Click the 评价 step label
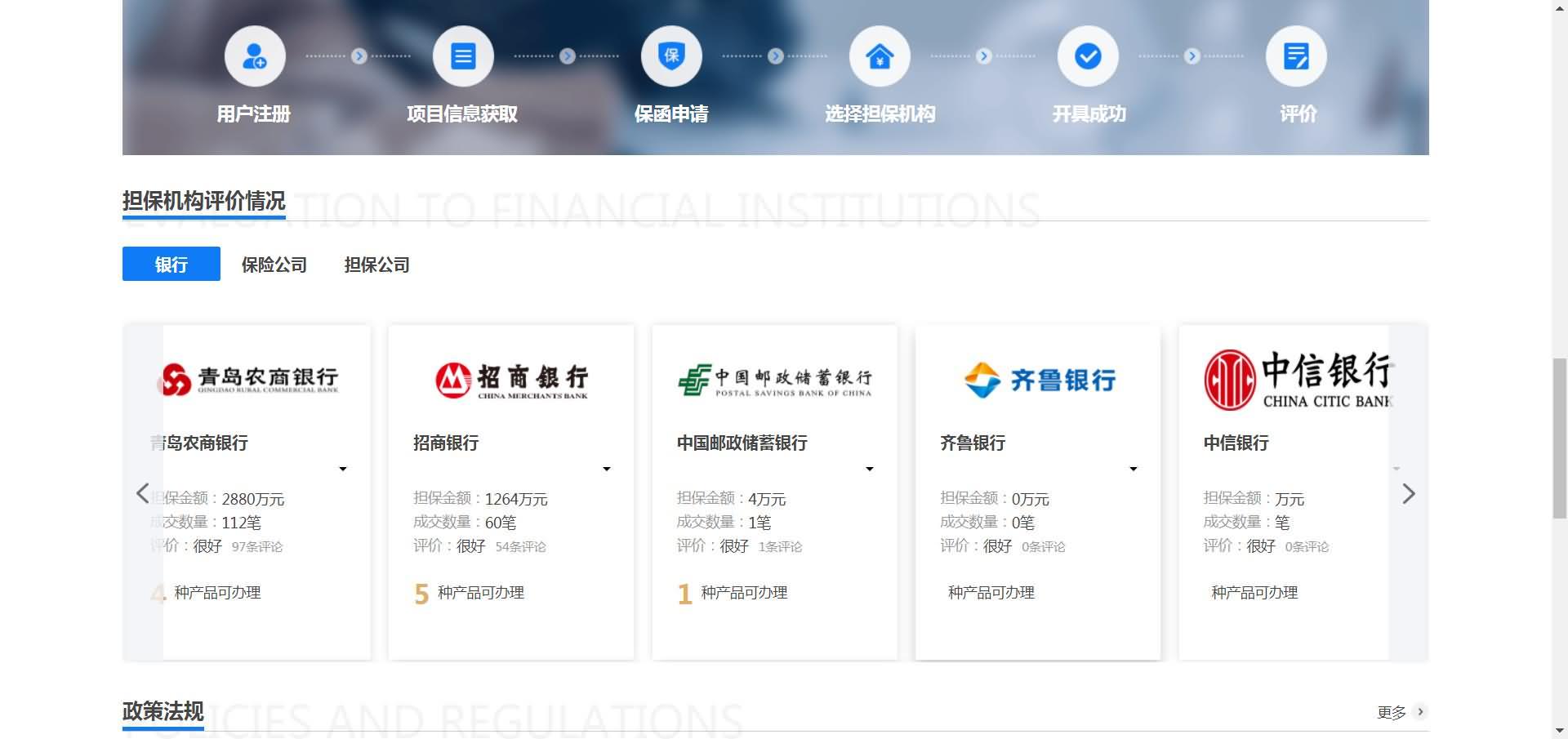Viewport: 1568px width, 739px height. click(x=1298, y=114)
